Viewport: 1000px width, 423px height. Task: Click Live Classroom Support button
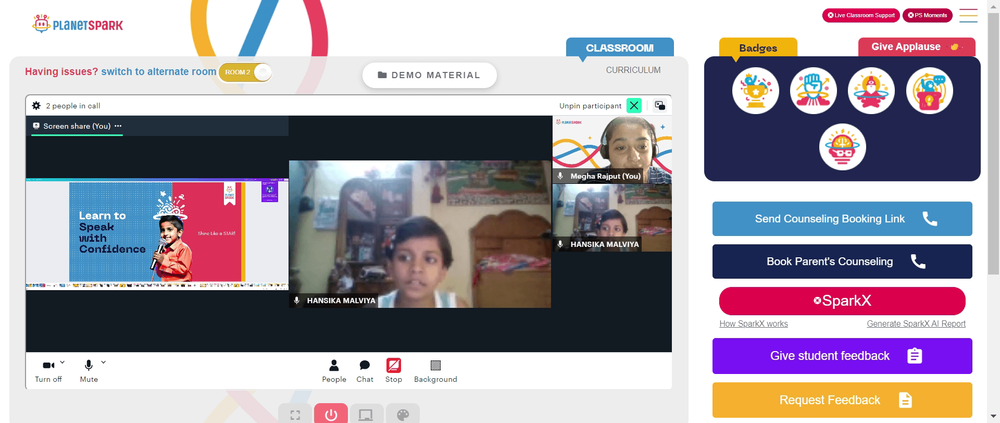tap(861, 15)
